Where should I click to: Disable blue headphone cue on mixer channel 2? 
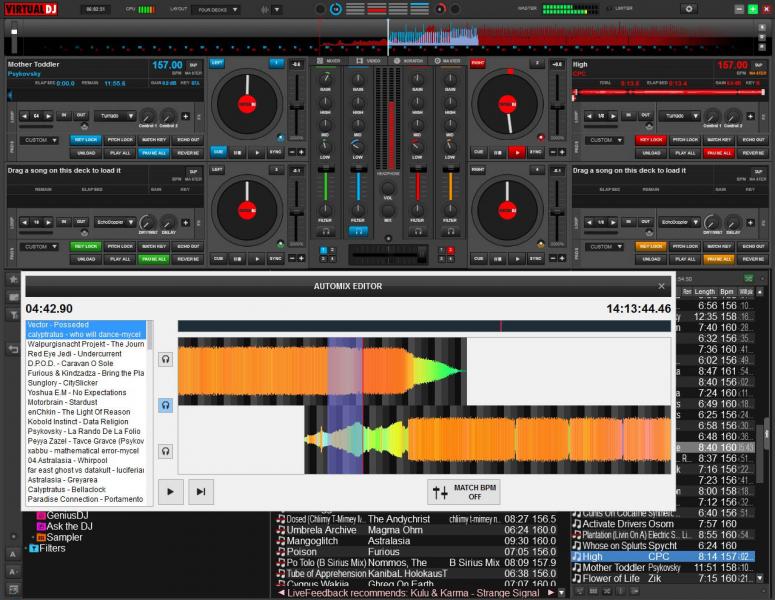click(358, 231)
